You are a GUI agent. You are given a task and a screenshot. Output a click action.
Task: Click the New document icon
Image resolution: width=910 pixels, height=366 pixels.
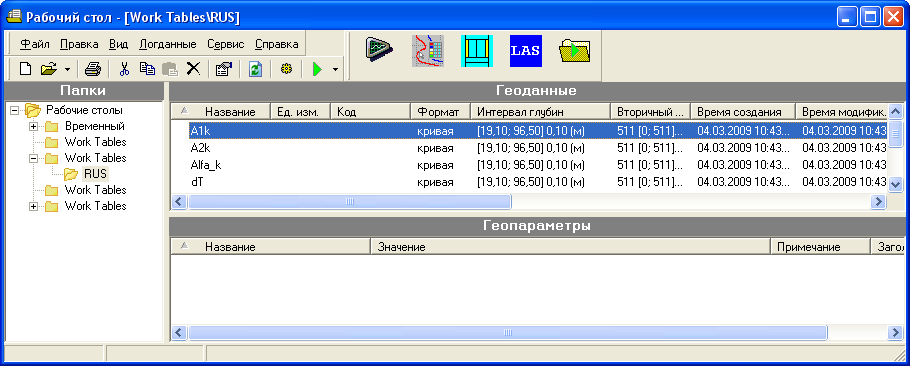click(25, 69)
